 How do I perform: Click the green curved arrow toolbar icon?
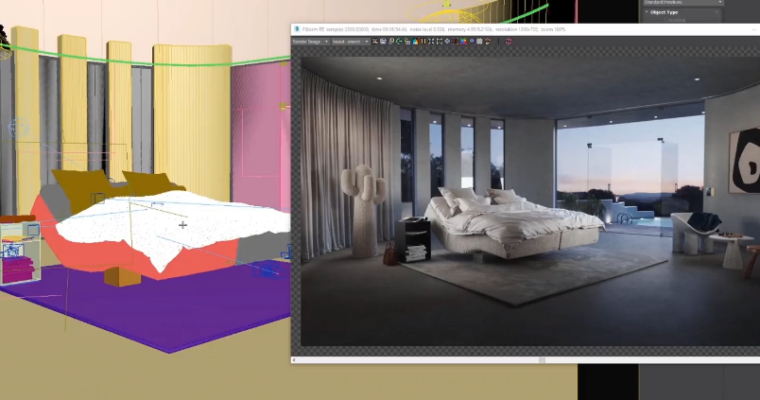[x=399, y=42]
